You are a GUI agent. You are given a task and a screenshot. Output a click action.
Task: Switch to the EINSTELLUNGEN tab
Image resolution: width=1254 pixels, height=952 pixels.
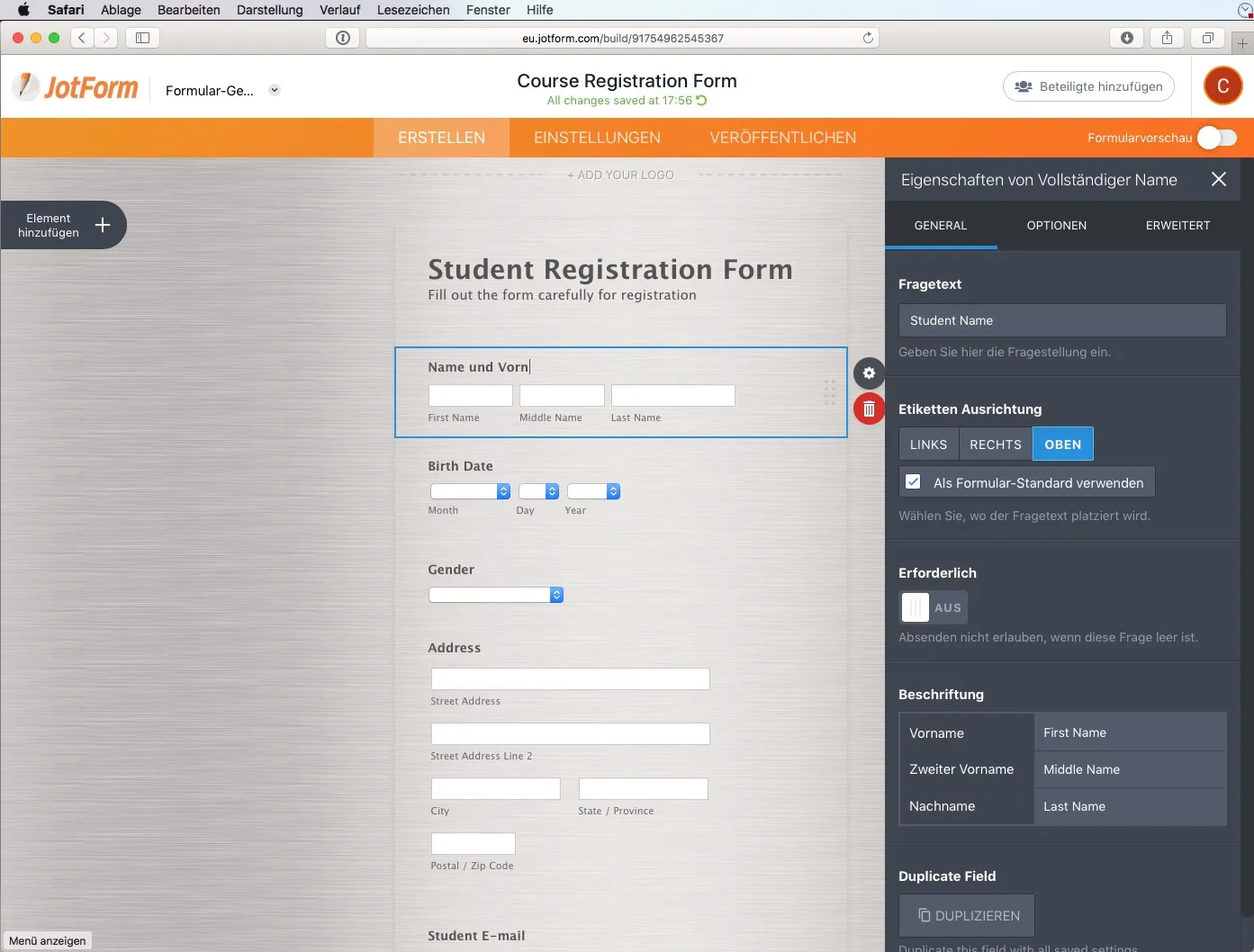(x=597, y=138)
